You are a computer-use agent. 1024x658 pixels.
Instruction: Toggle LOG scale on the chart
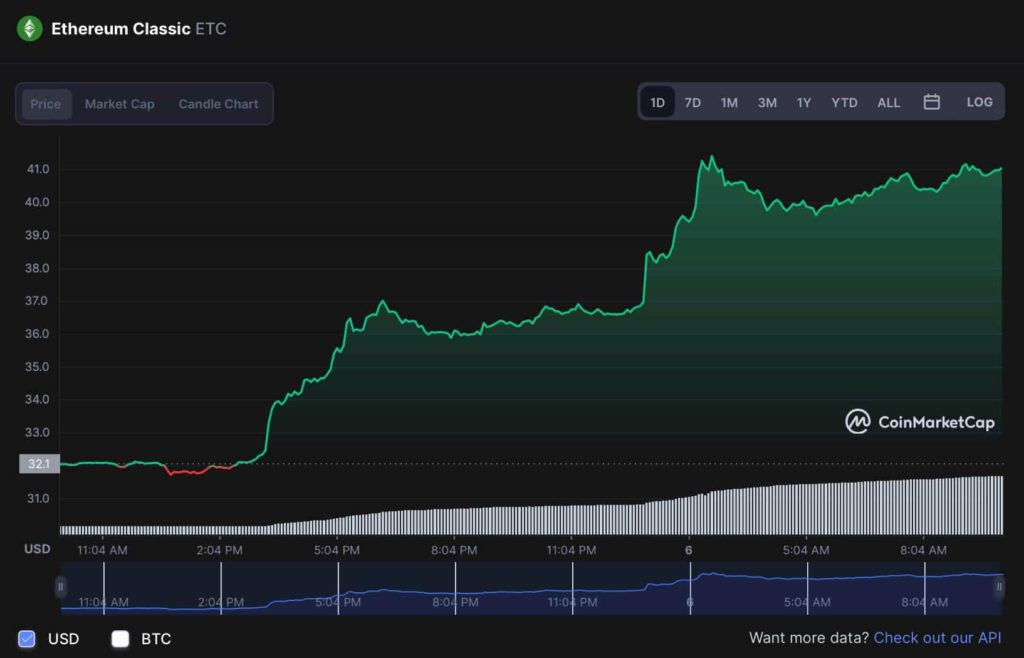980,102
